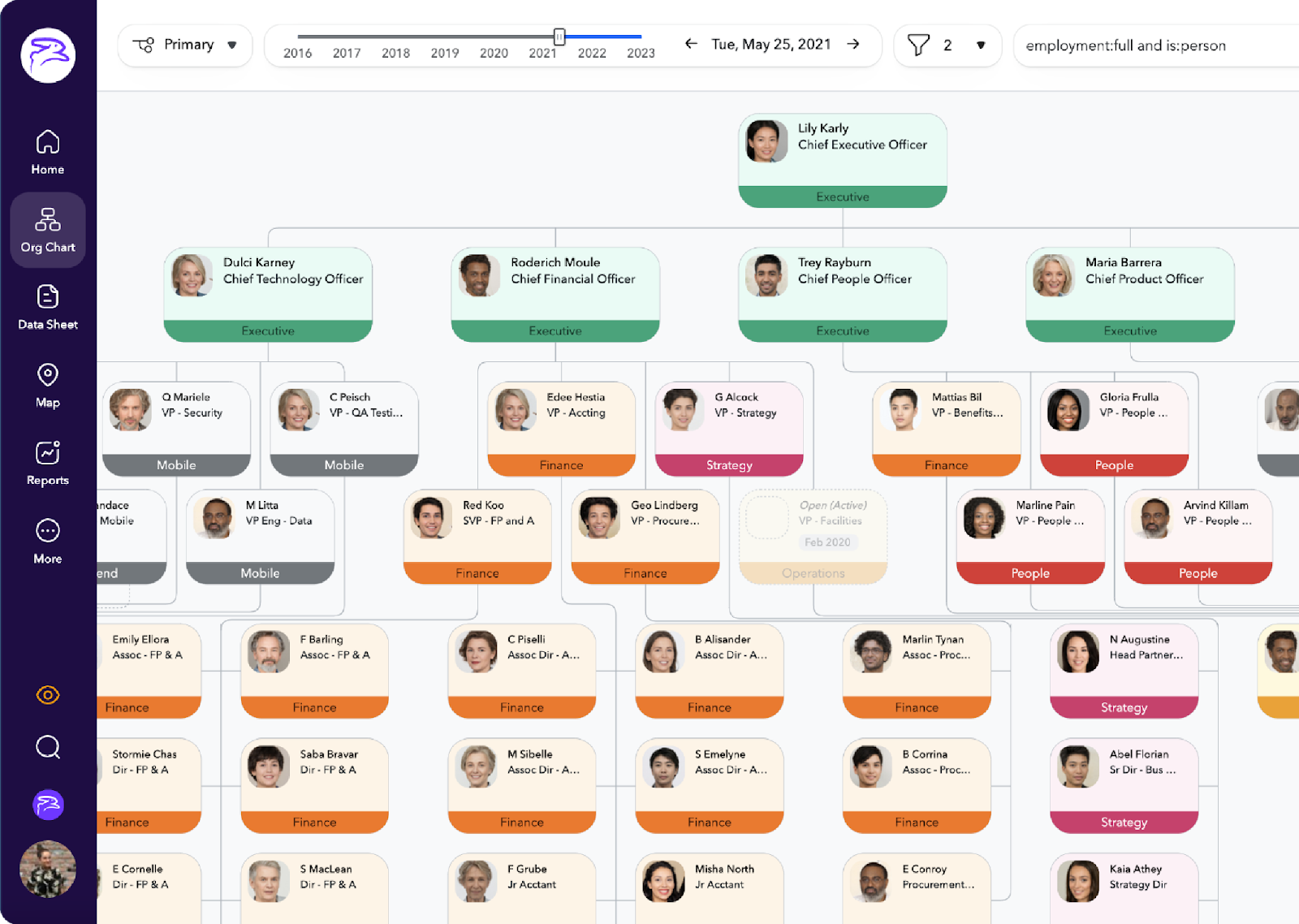Toggle the eye visibility icon in sidebar
Image resolution: width=1299 pixels, height=924 pixels.
47,695
